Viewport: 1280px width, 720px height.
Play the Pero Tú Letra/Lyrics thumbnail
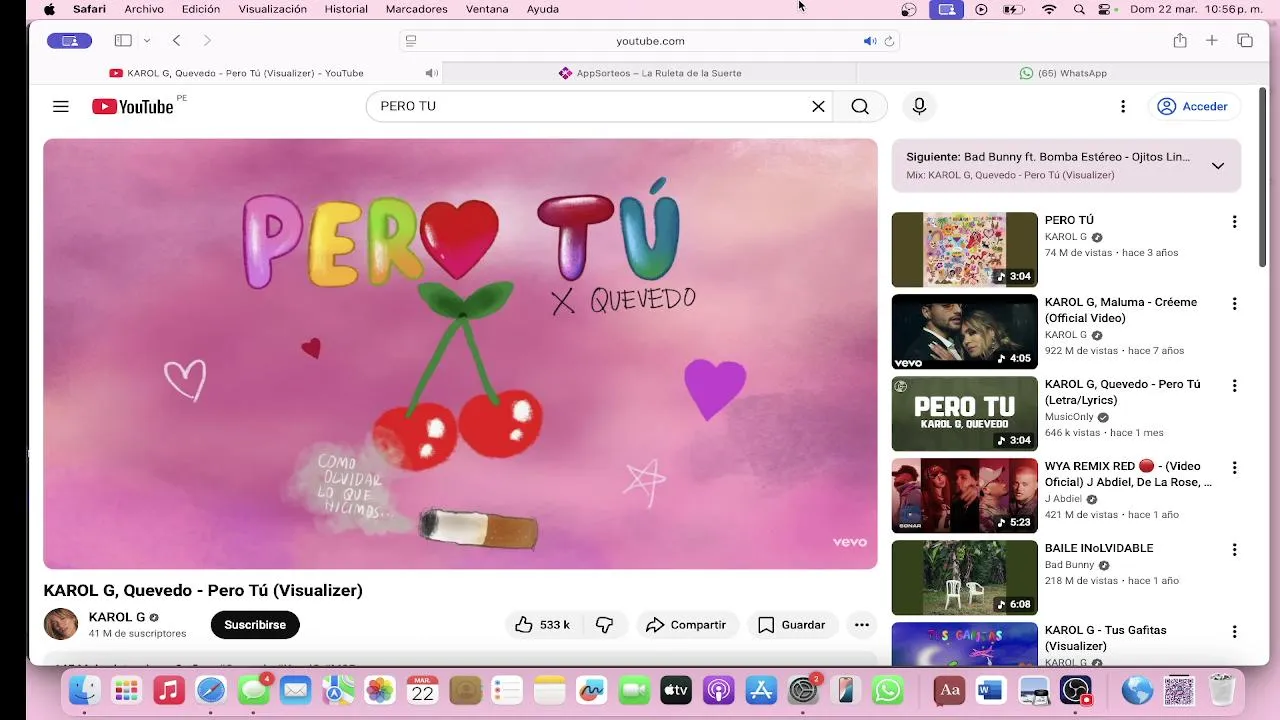pyautogui.click(x=964, y=414)
